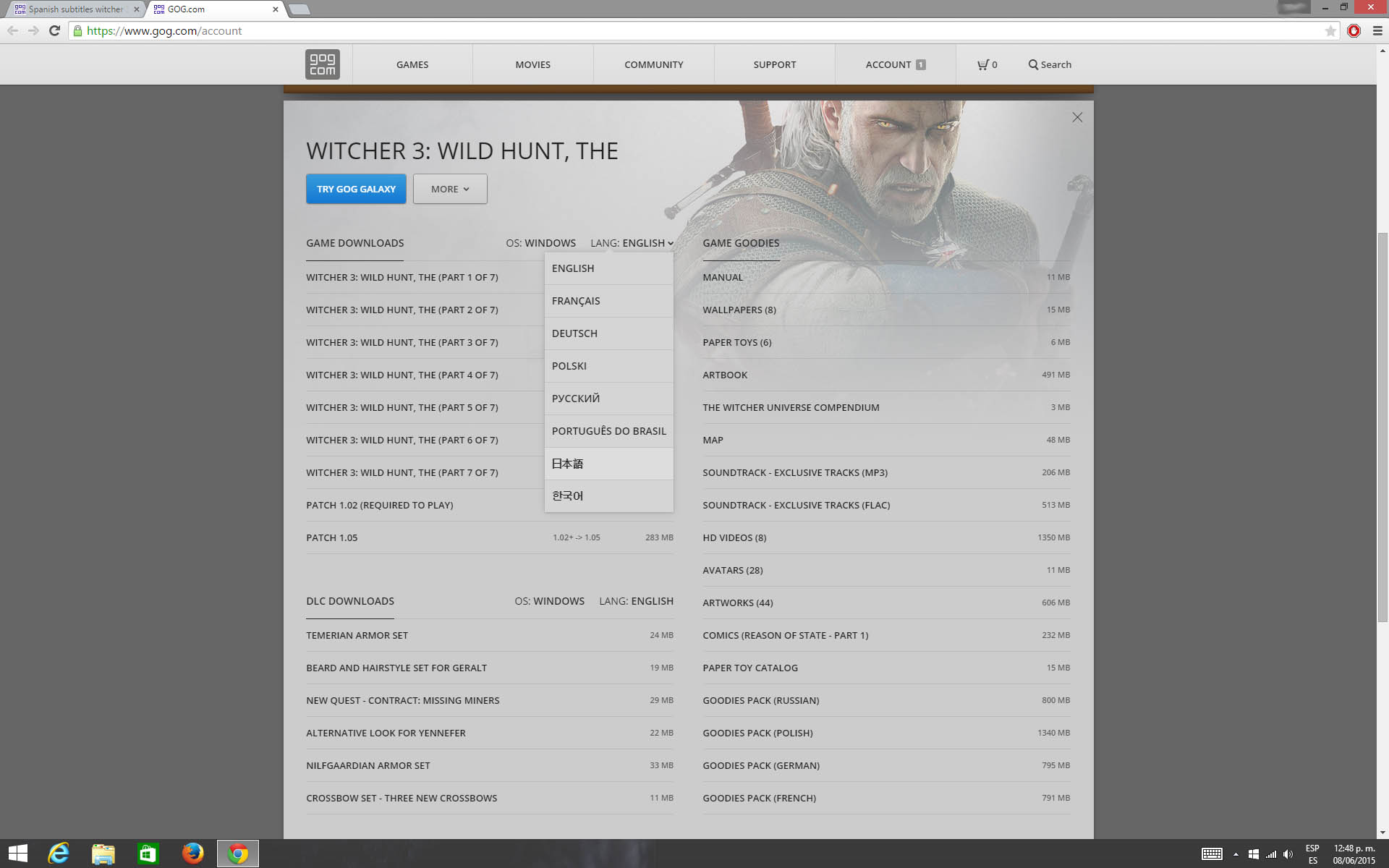Select РУССКИЙ in language list
Screen dimensions: 1389x868
pyautogui.click(x=608, y=399)
